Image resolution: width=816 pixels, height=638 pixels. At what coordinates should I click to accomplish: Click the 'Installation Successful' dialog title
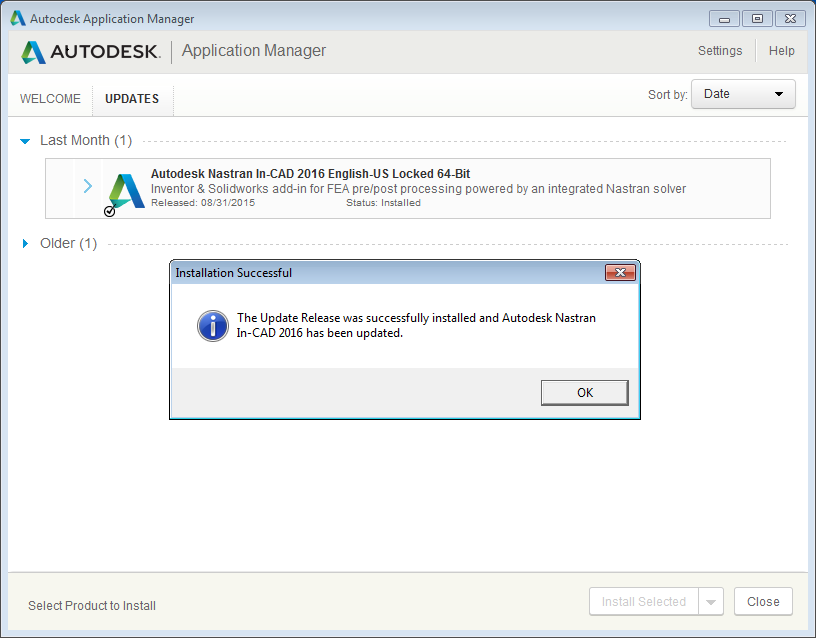[x=233, y=273]
